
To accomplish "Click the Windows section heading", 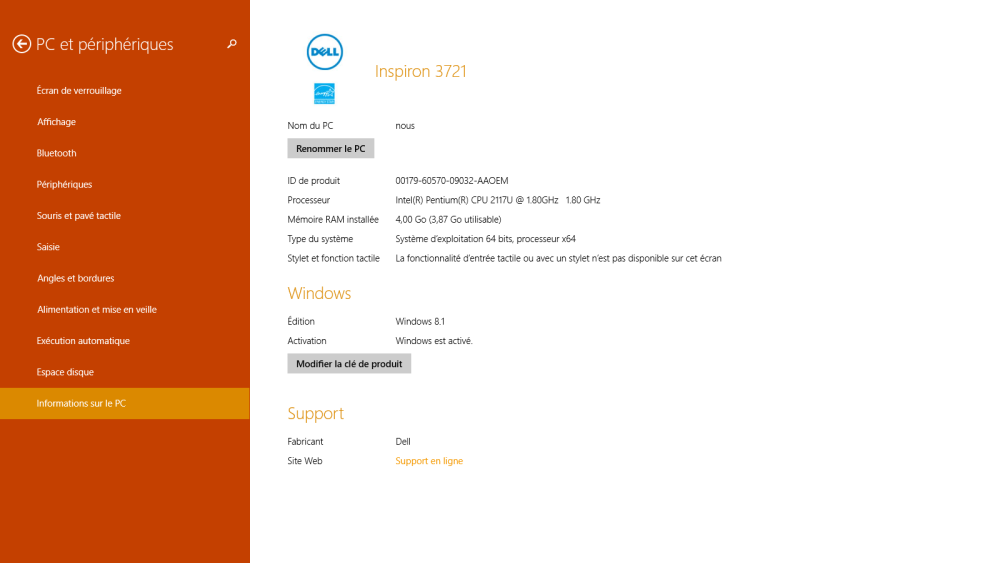I will [319, 293].
